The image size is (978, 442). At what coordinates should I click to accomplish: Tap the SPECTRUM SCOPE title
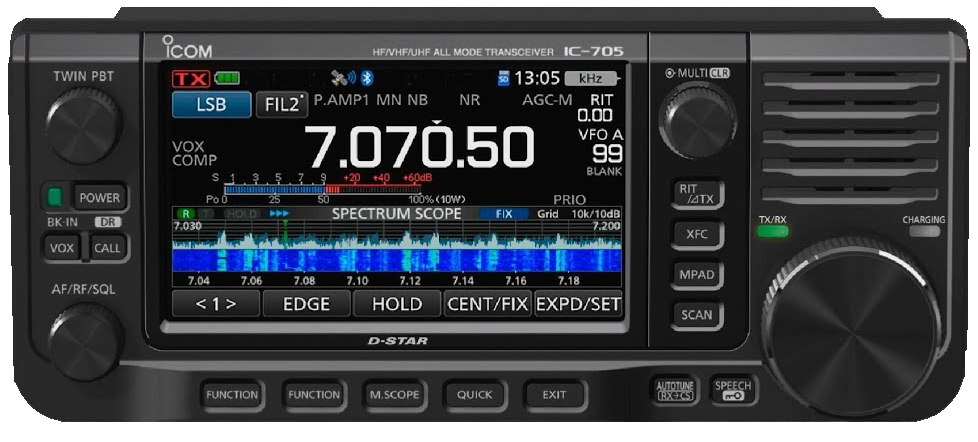(397, 214)
